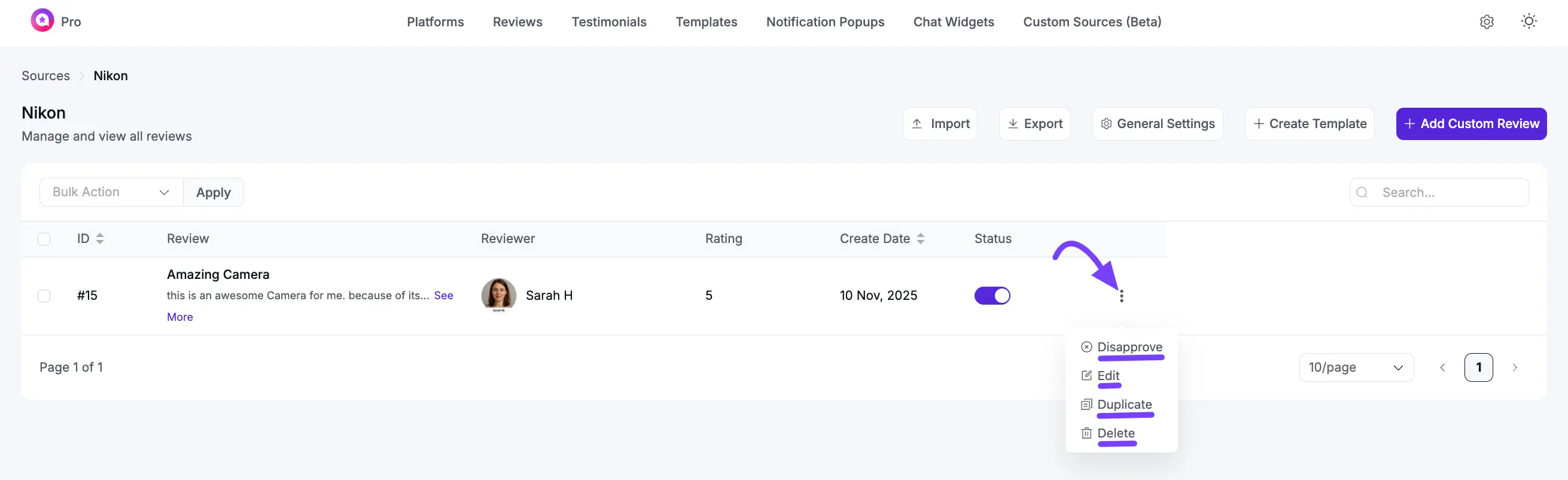Check the box for review #15

[44, 296]
